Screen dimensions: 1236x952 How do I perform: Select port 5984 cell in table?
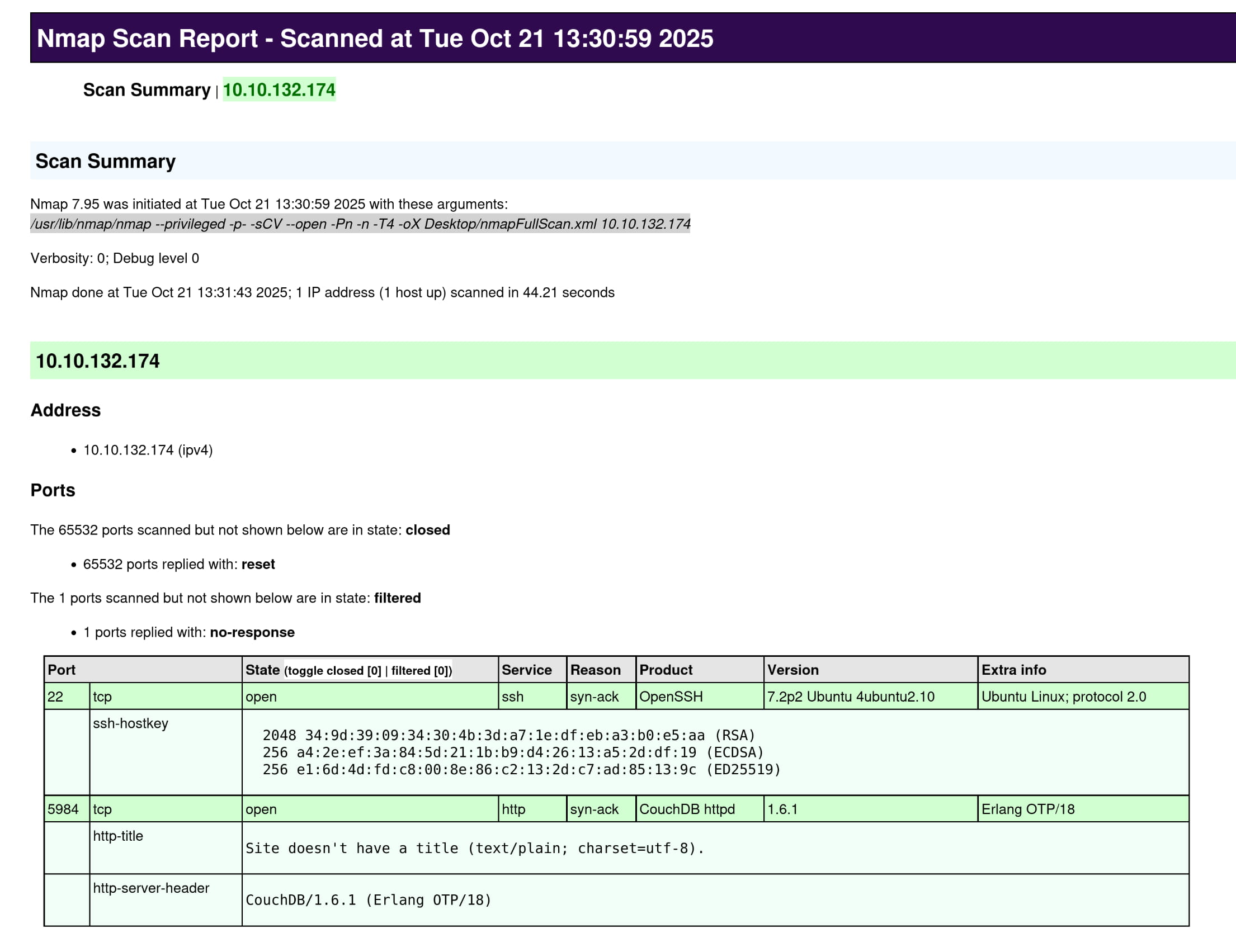point(63,809)
